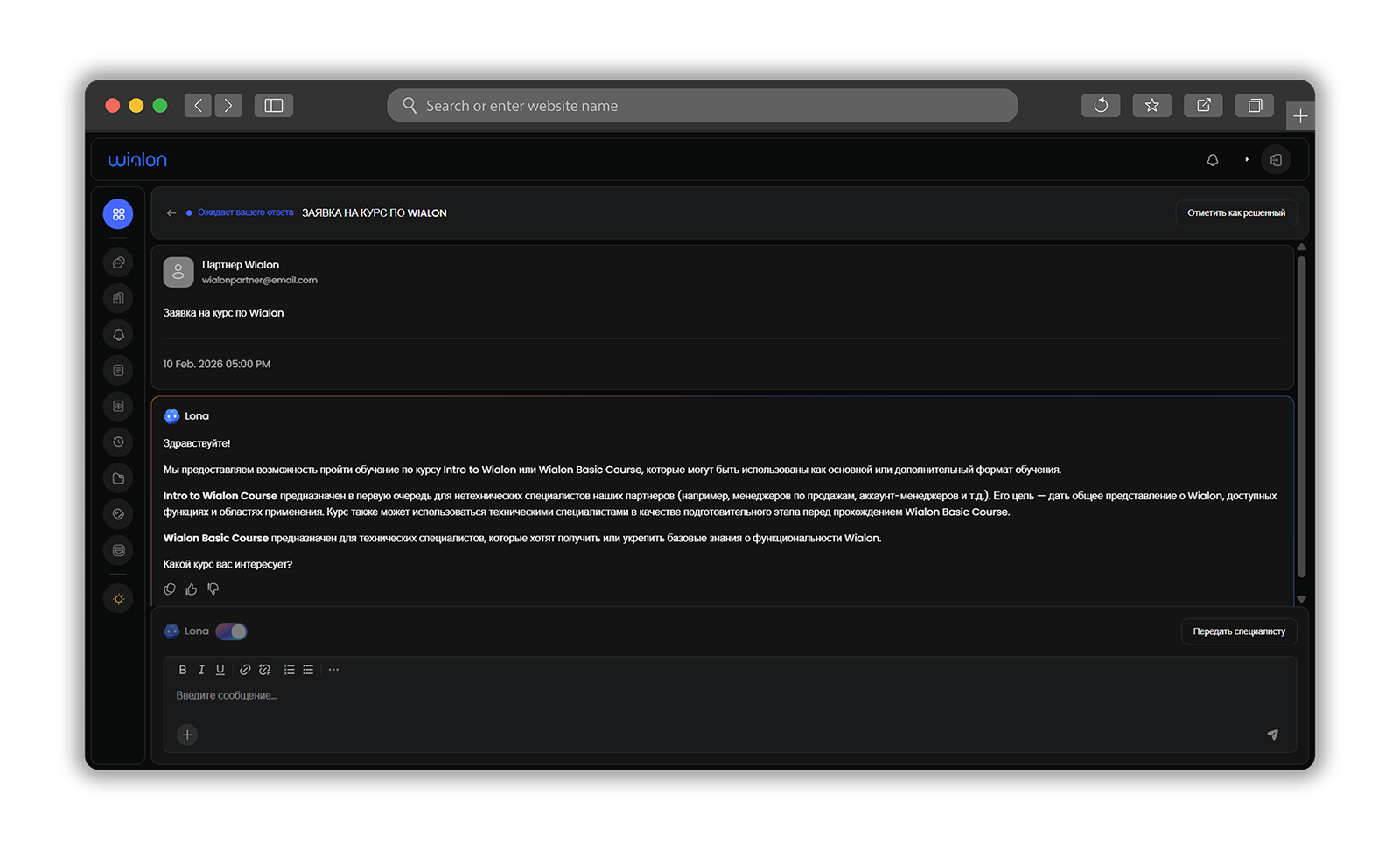Toggle the light/dark theme sun icon
The height and width of the screenshot is (850, 1400).
tap(118, 599)
